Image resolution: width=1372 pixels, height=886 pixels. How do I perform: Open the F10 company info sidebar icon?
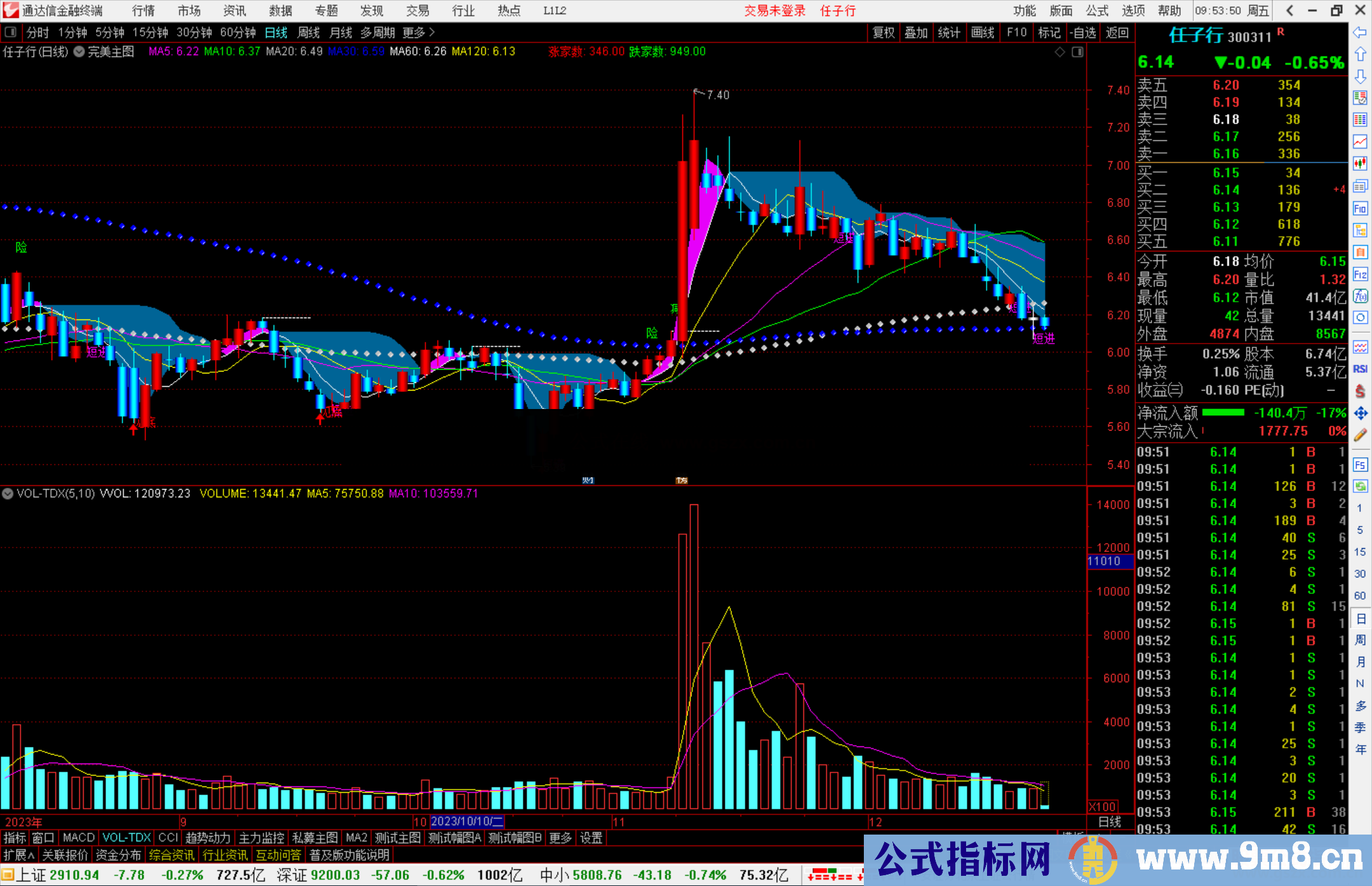pos(1360,208)
